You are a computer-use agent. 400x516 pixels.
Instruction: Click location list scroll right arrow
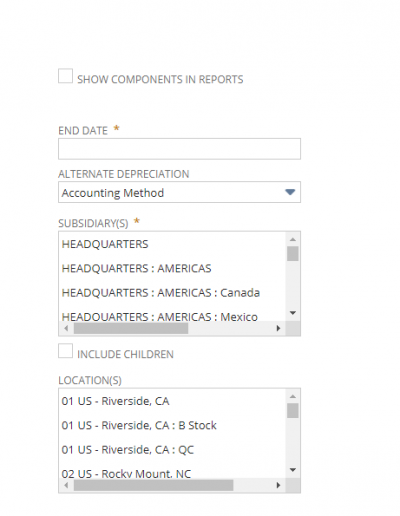(x=278, y=485)
